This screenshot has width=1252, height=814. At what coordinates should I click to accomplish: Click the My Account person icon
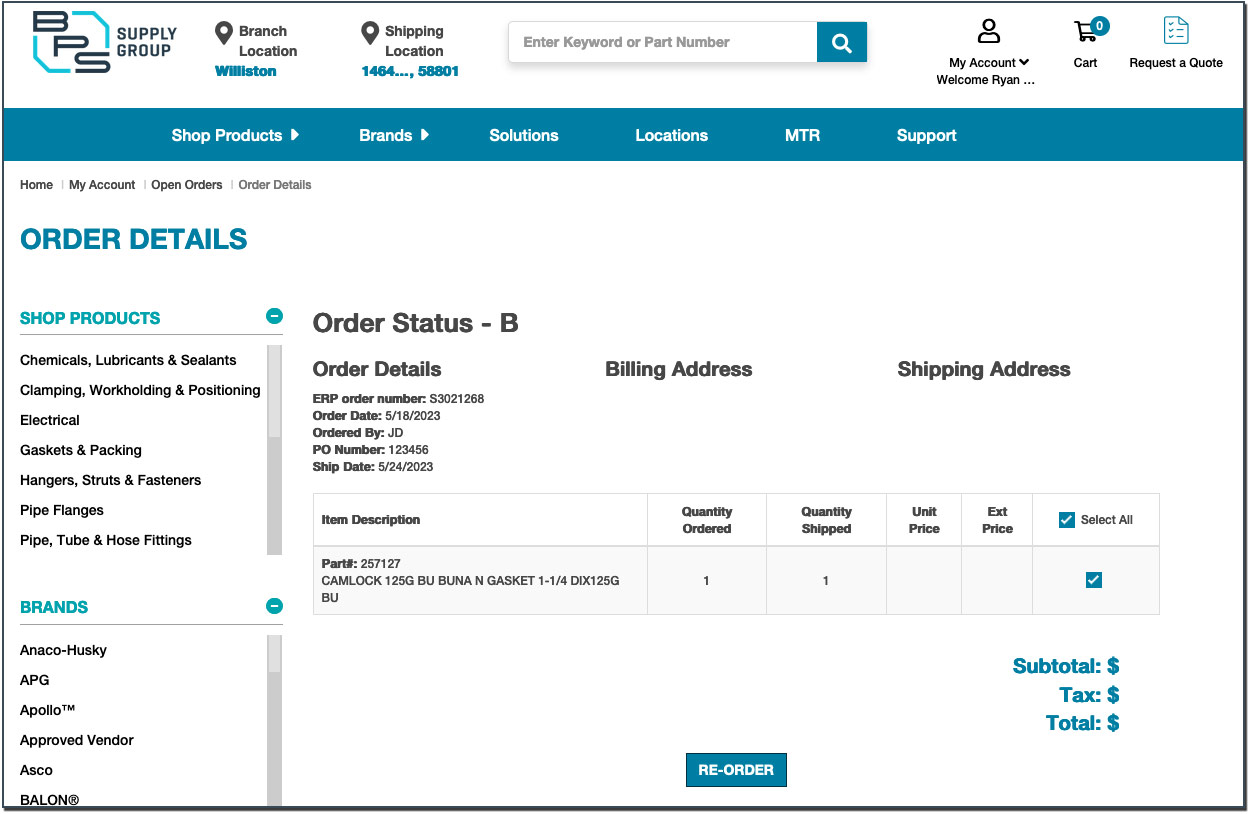(988, 31)
